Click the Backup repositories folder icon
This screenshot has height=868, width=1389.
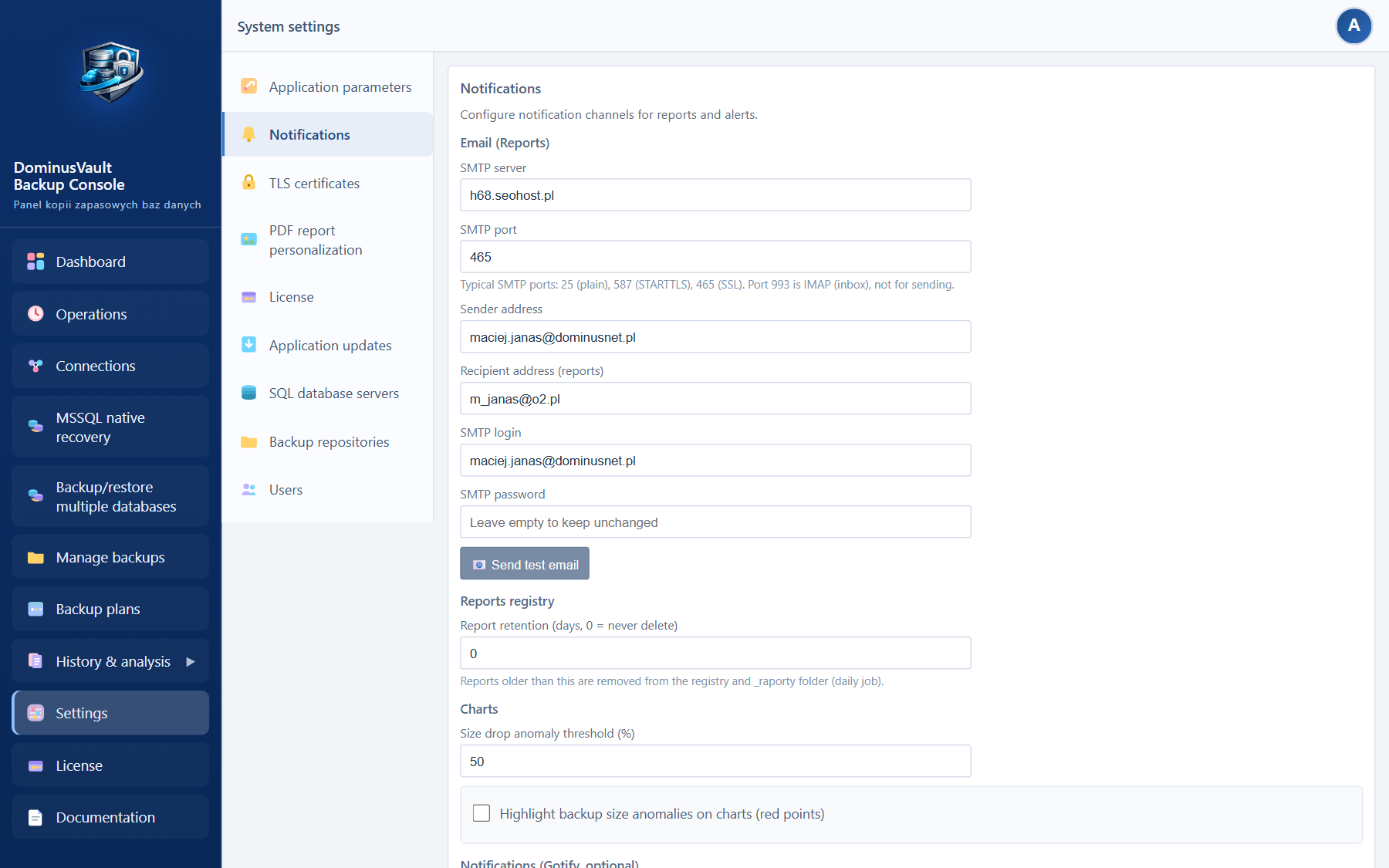[248, 441]
